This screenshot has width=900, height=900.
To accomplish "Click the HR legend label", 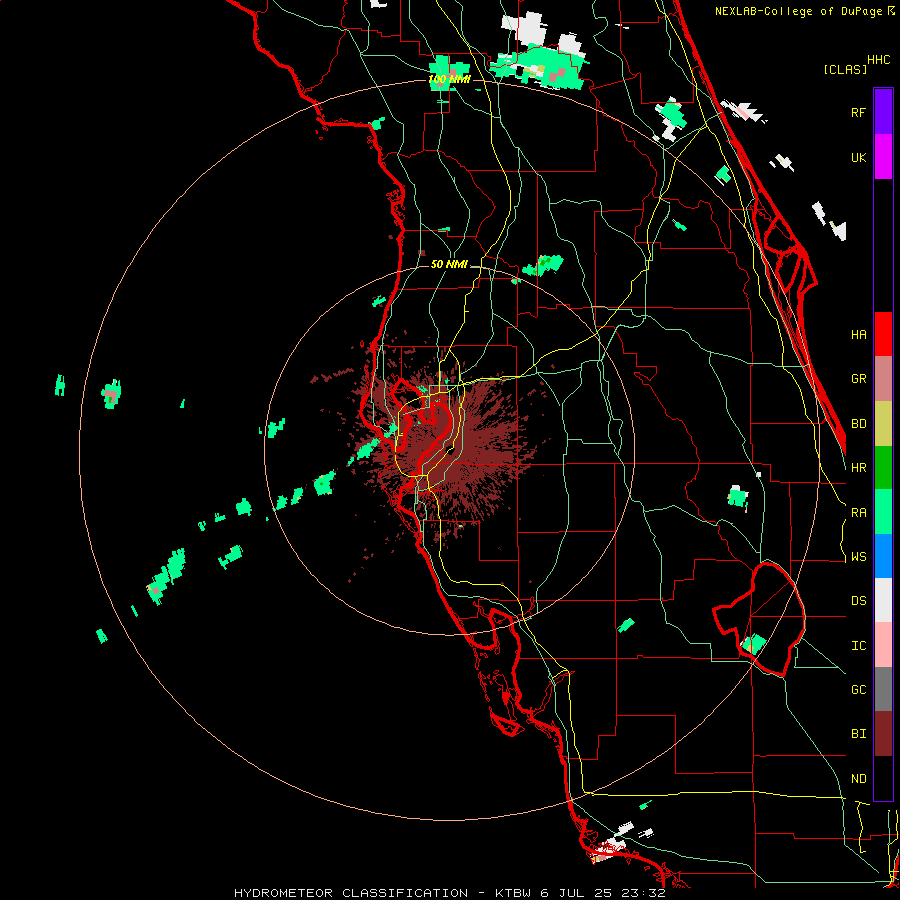I will [x=858, y=468].
